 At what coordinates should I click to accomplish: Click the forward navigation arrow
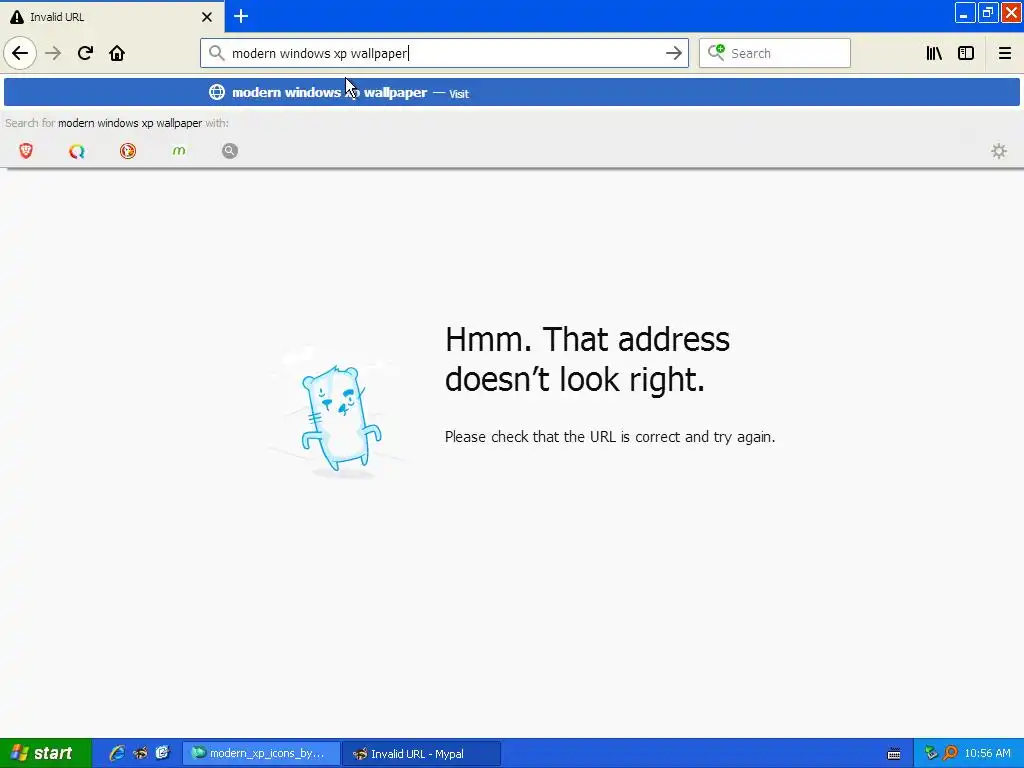[x=53, y=53]
